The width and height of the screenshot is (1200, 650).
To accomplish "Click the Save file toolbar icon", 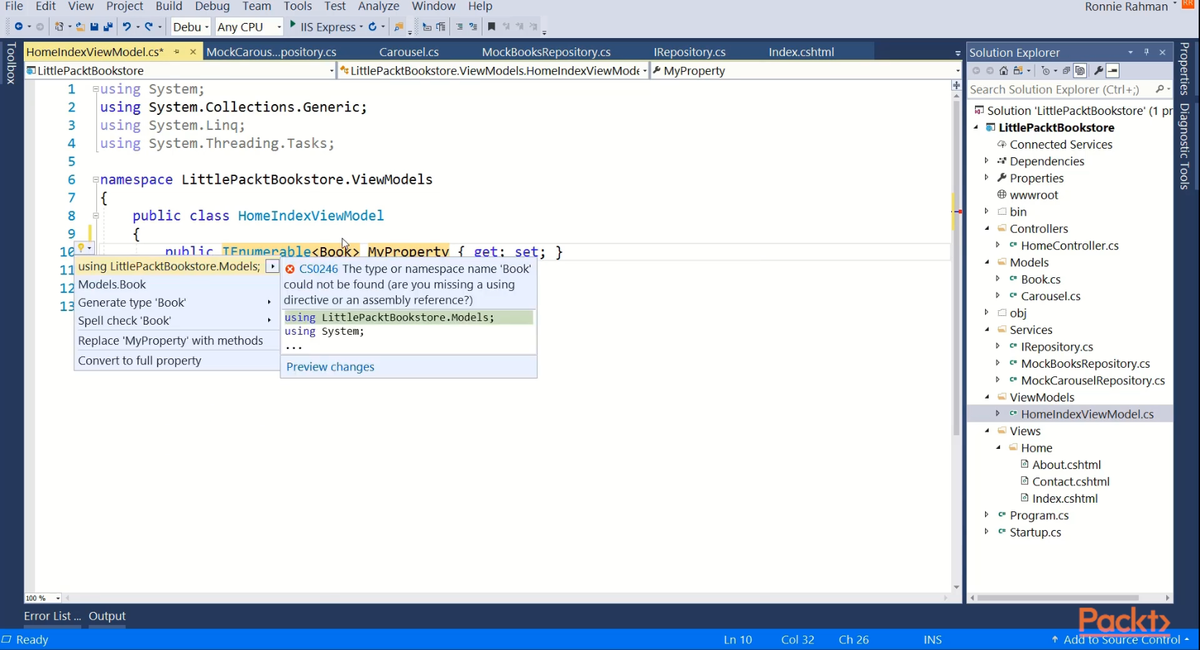I will click(93, 27).
